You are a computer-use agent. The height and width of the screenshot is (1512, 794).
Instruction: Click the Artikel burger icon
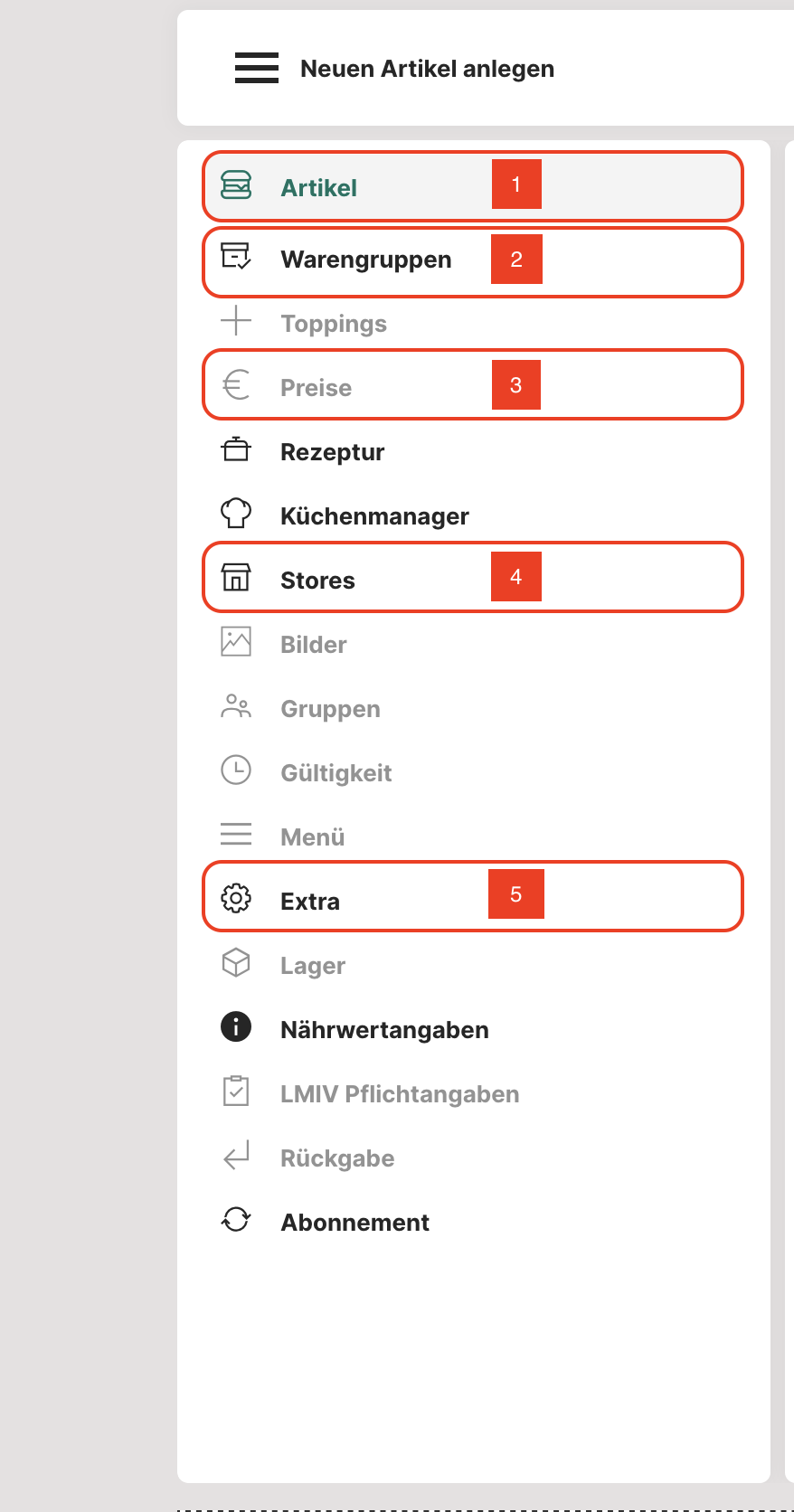pyautogui.click(x=236, y=185)
